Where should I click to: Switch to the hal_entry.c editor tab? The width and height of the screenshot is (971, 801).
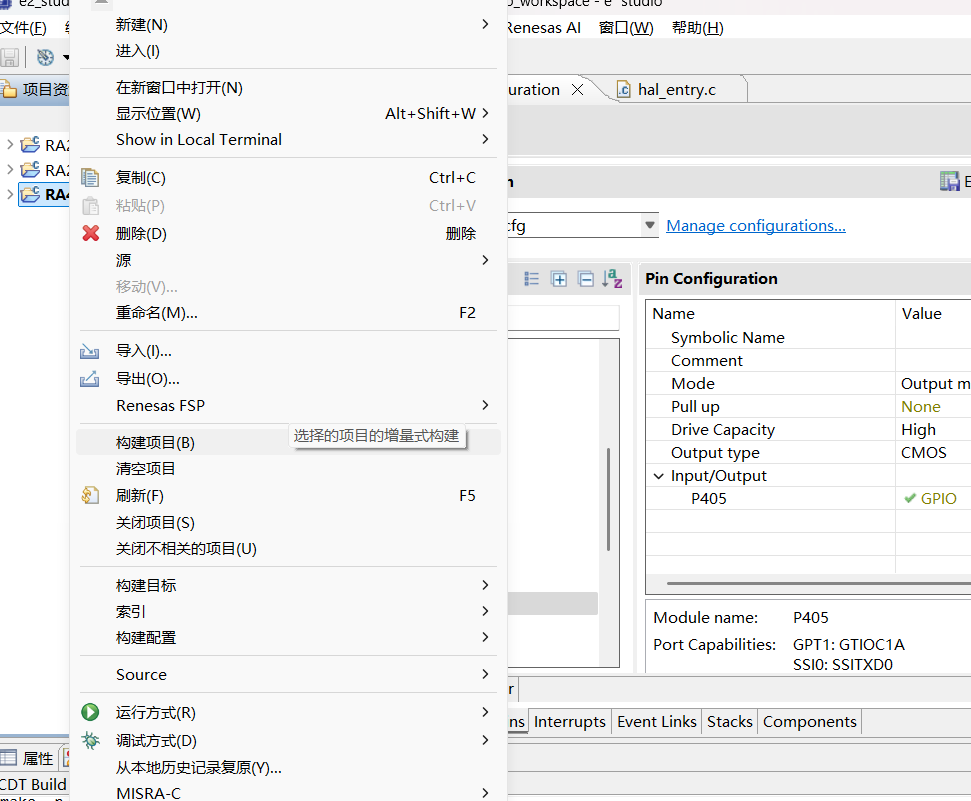click(676, 90)
